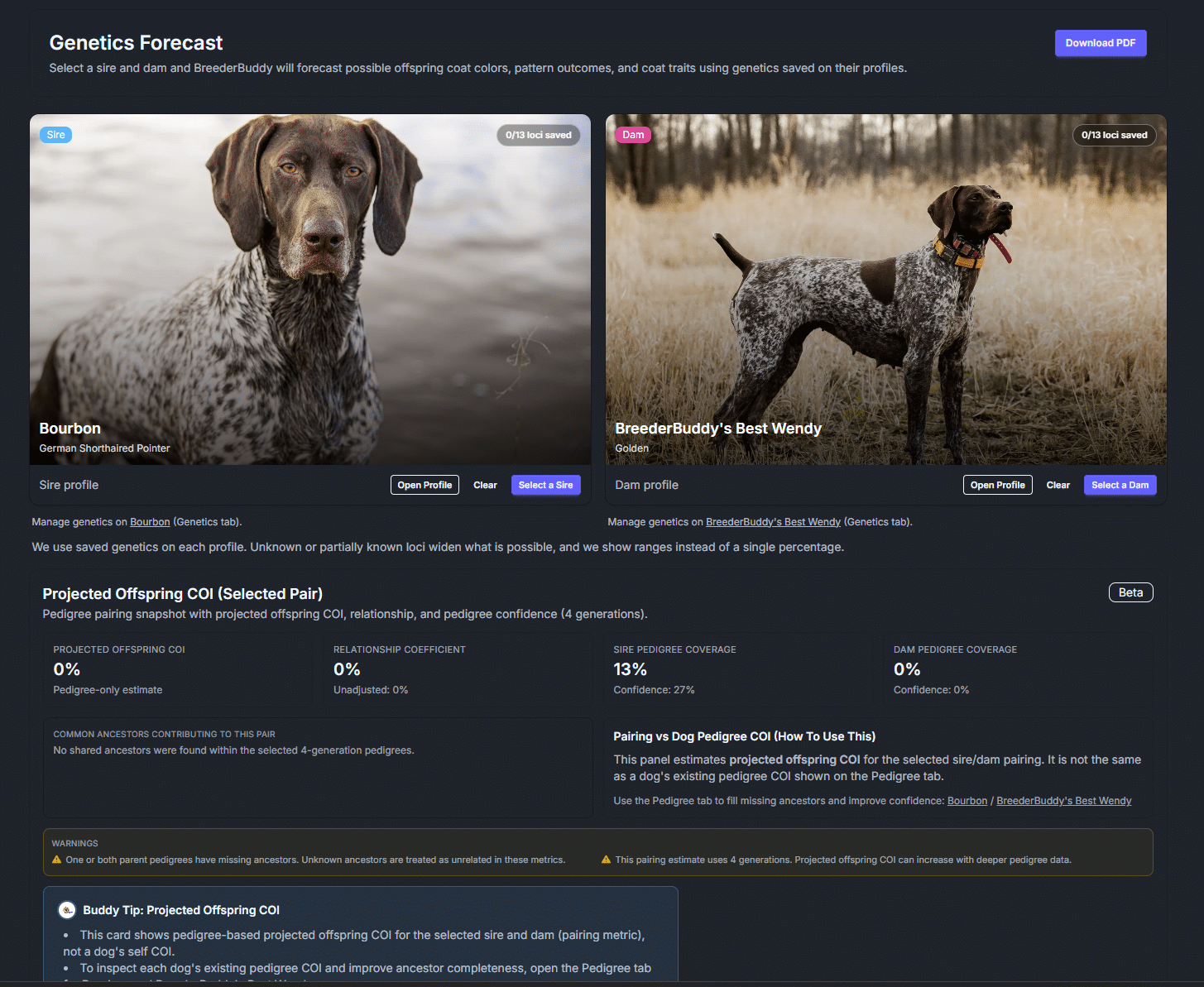Viewport: 1204px width, 987px height.
Task: Click the Bourbon link in the pedigree tip
Action: tap(967, 800)
